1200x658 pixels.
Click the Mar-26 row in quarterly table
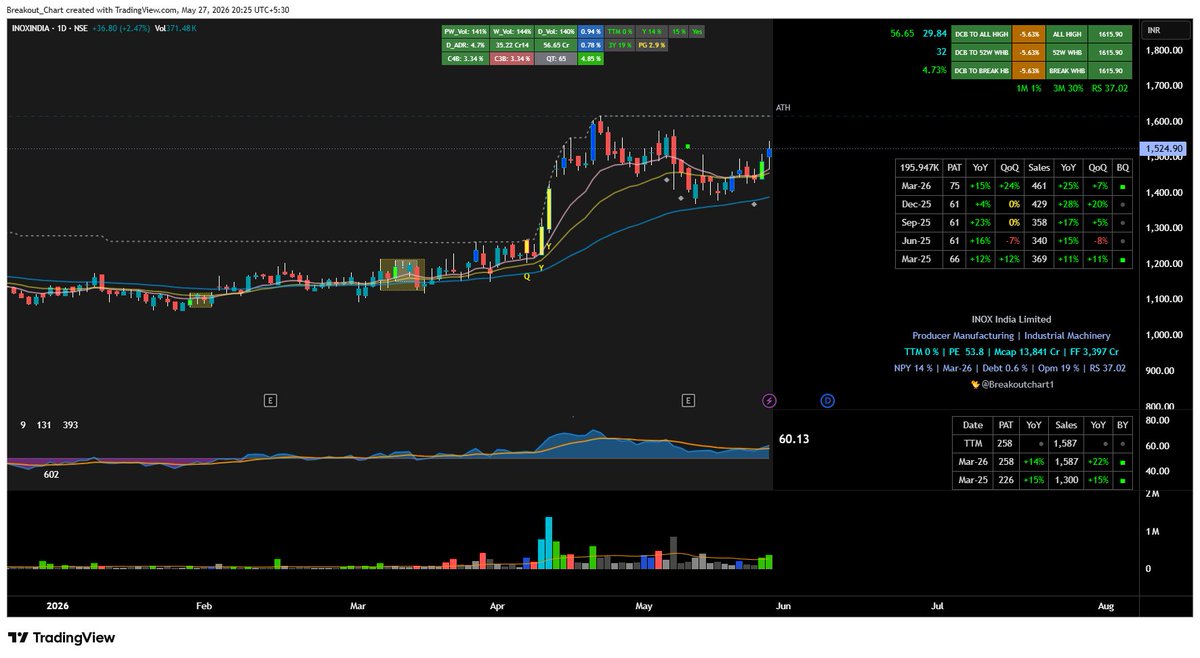click(1014, 184)
